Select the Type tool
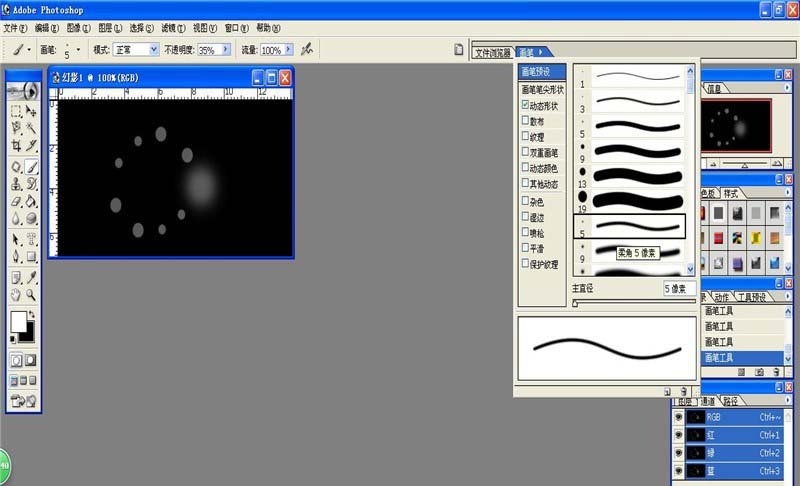 coord(31,239)
